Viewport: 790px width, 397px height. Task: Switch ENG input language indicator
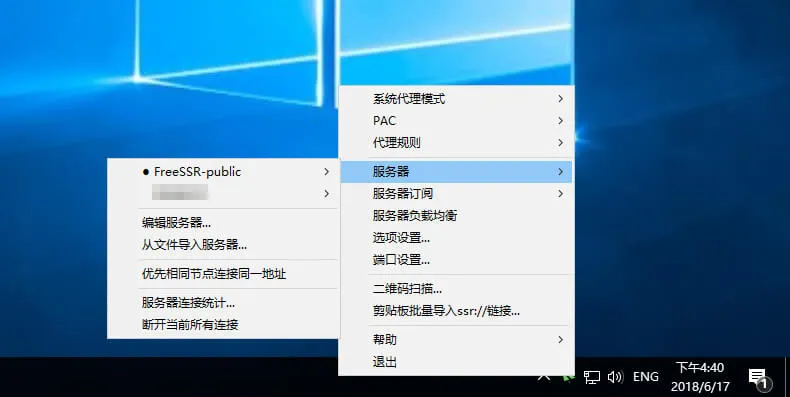[x=645, y=377]
